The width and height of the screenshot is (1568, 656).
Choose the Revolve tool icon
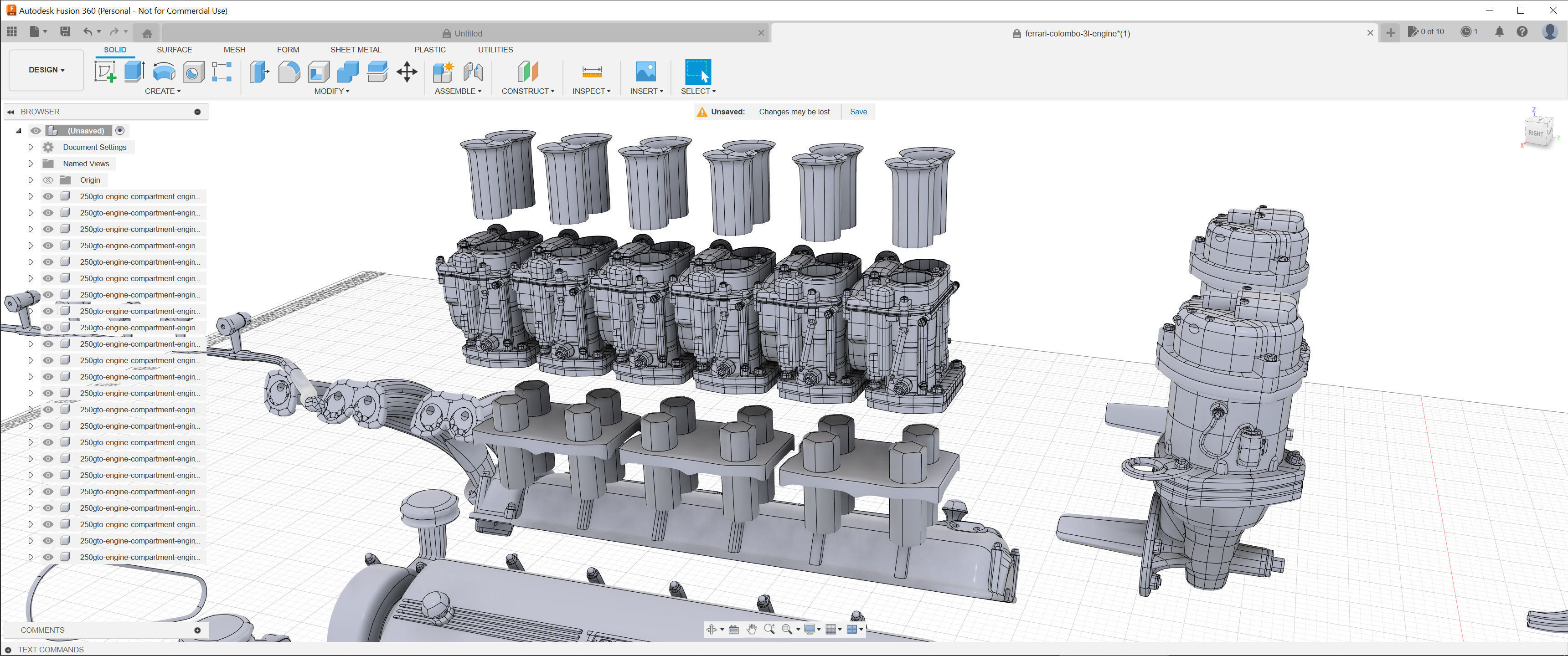163,72
